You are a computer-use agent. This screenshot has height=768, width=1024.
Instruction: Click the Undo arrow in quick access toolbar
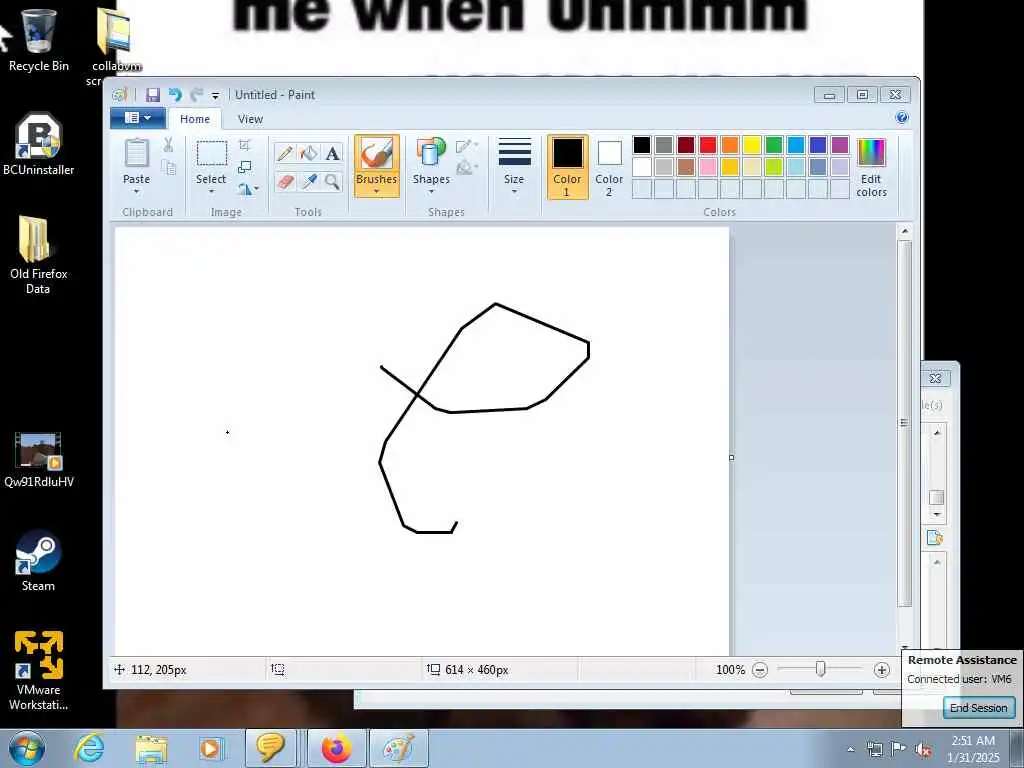[175, 95]
